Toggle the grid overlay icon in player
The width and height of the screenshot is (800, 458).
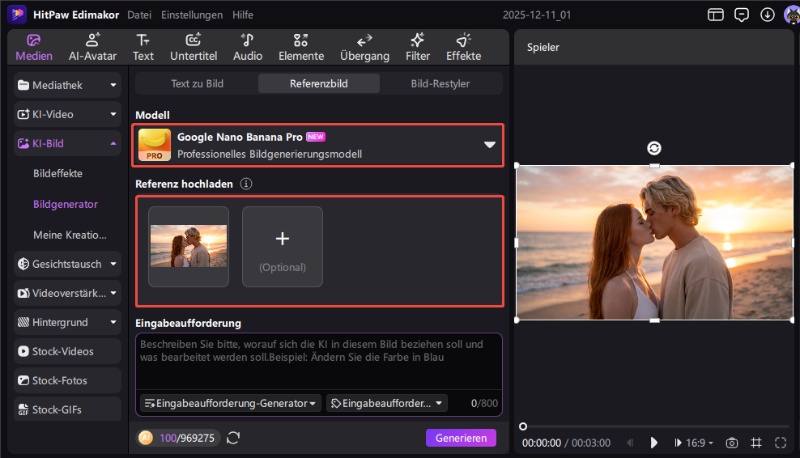756,442
